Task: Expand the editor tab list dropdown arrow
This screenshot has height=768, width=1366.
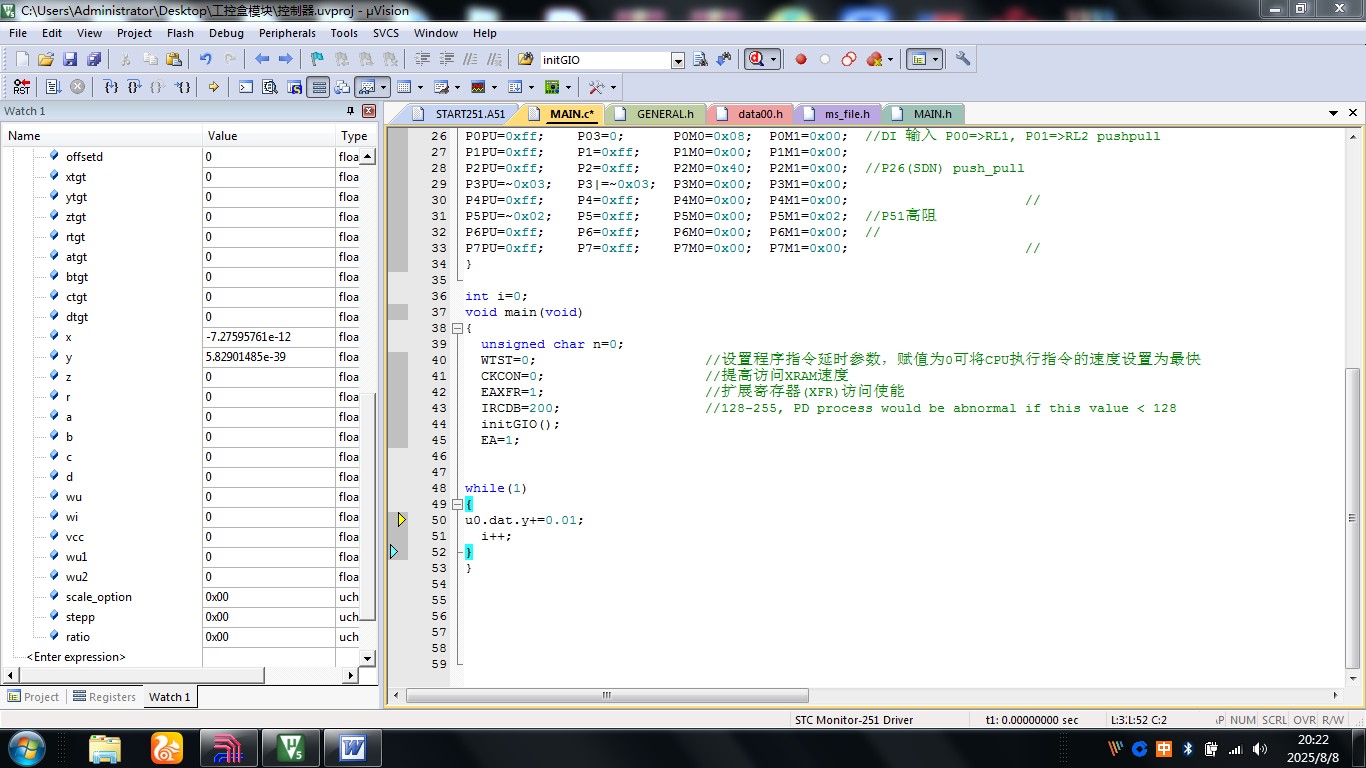Action: pyautogui.click(x=1333, y=113)
